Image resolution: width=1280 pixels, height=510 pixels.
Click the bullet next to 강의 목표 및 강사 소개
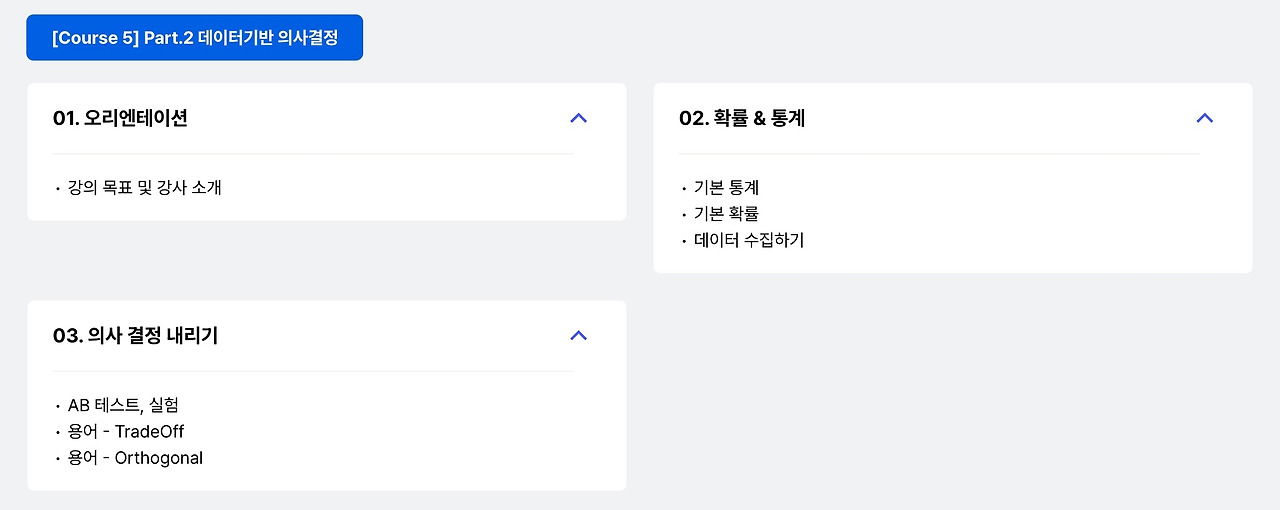[58, 188]
